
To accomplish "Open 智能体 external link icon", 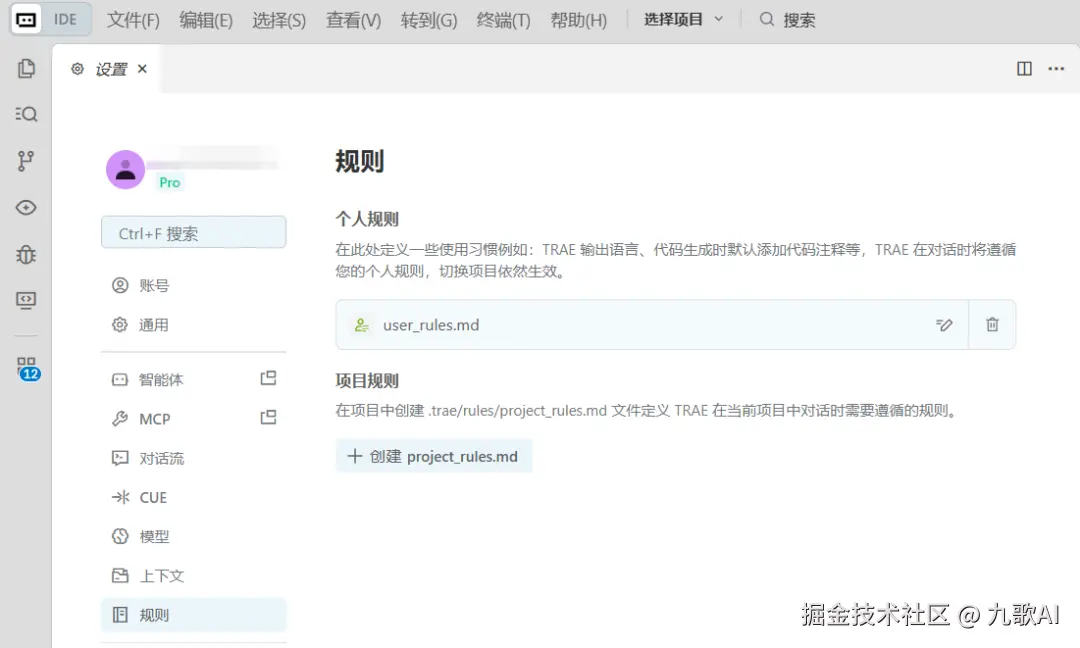I will click(x=268, y=379).
